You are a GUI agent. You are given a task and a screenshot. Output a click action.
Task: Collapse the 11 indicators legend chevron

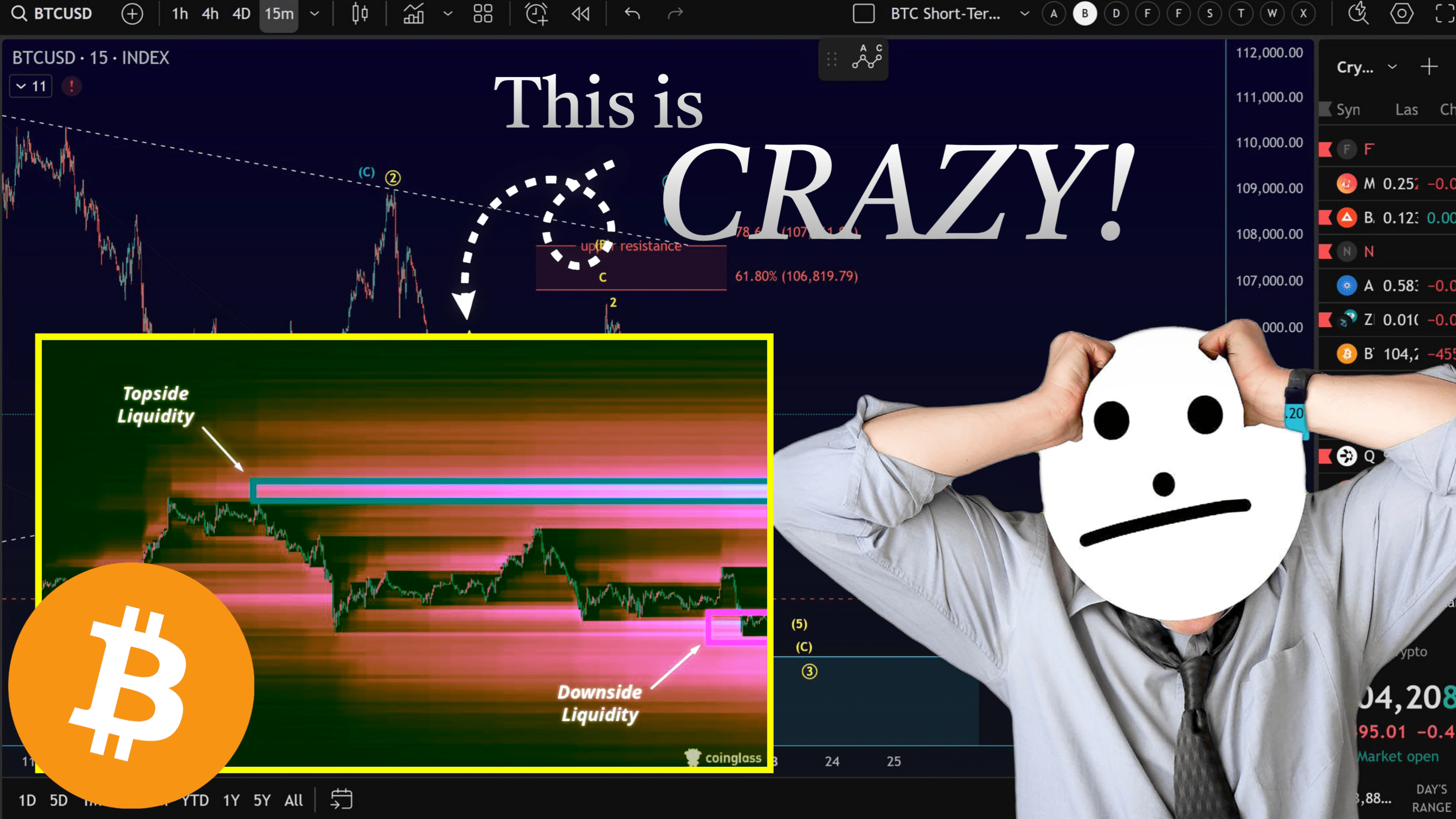pyautogui.click(x=21, y=87)
